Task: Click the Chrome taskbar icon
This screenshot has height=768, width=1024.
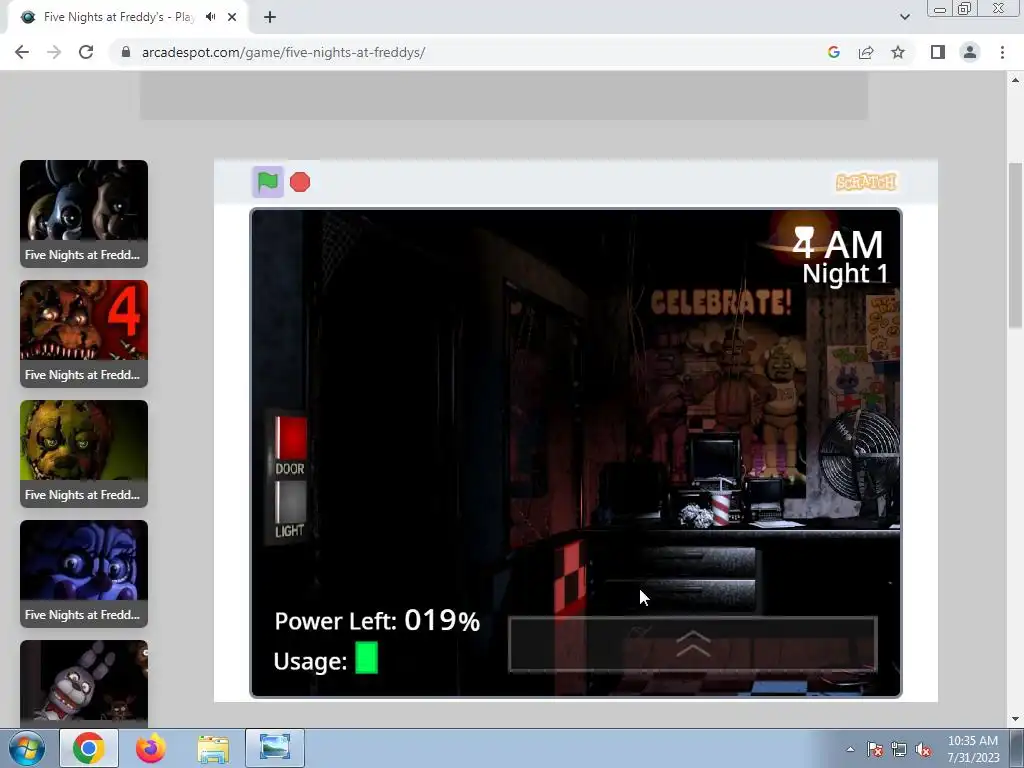Action: pos(89,748)
